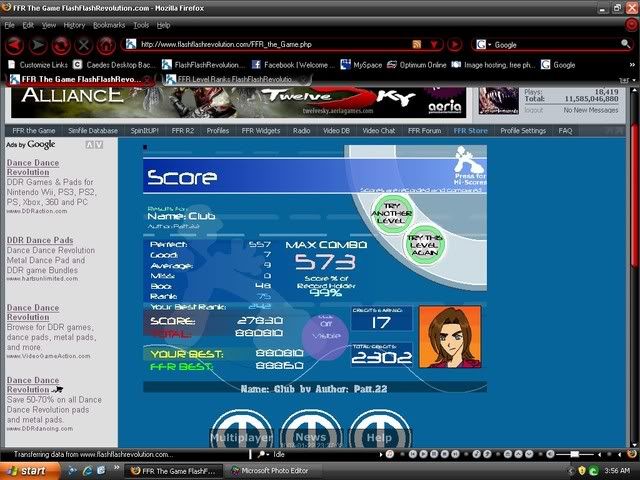This screenshot has height=480, width=640.
Task: Switch to the FFR Level Ranks tab
Action: point(232,78)
